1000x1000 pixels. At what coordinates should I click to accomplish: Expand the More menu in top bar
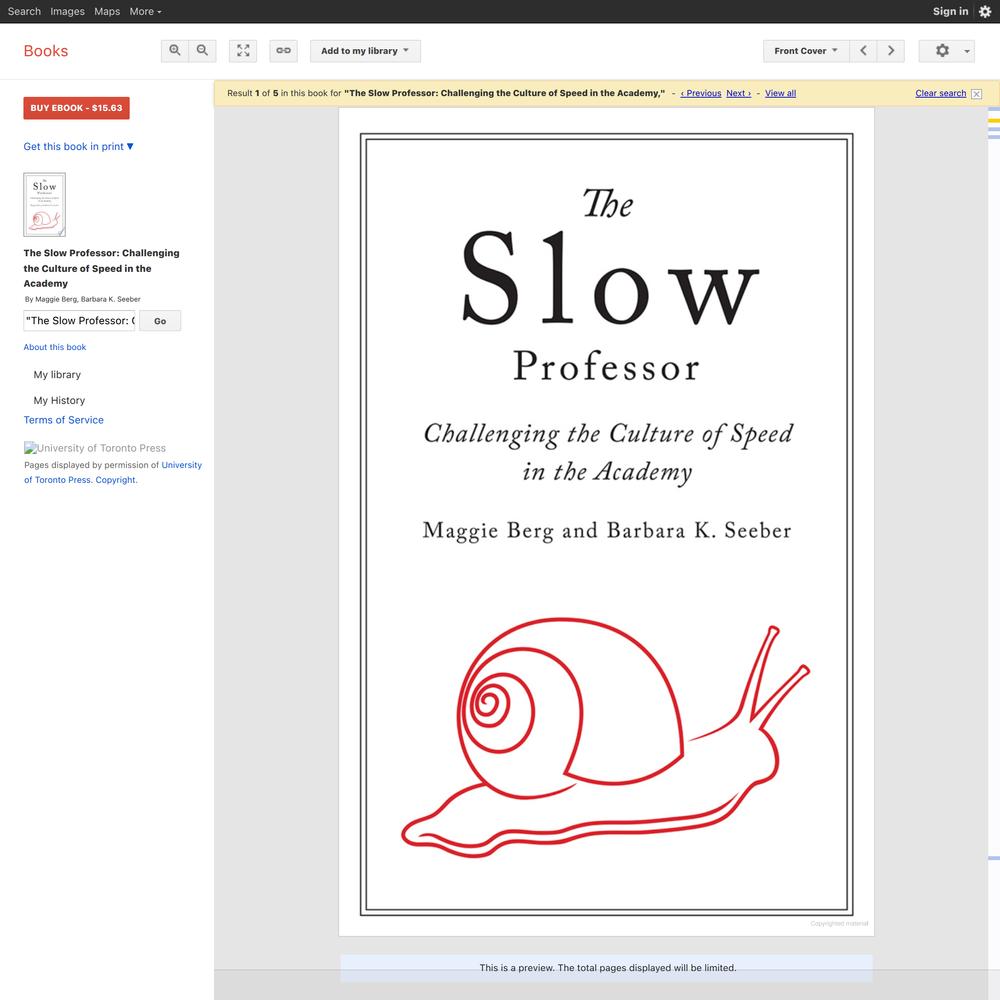pos(145,11)
